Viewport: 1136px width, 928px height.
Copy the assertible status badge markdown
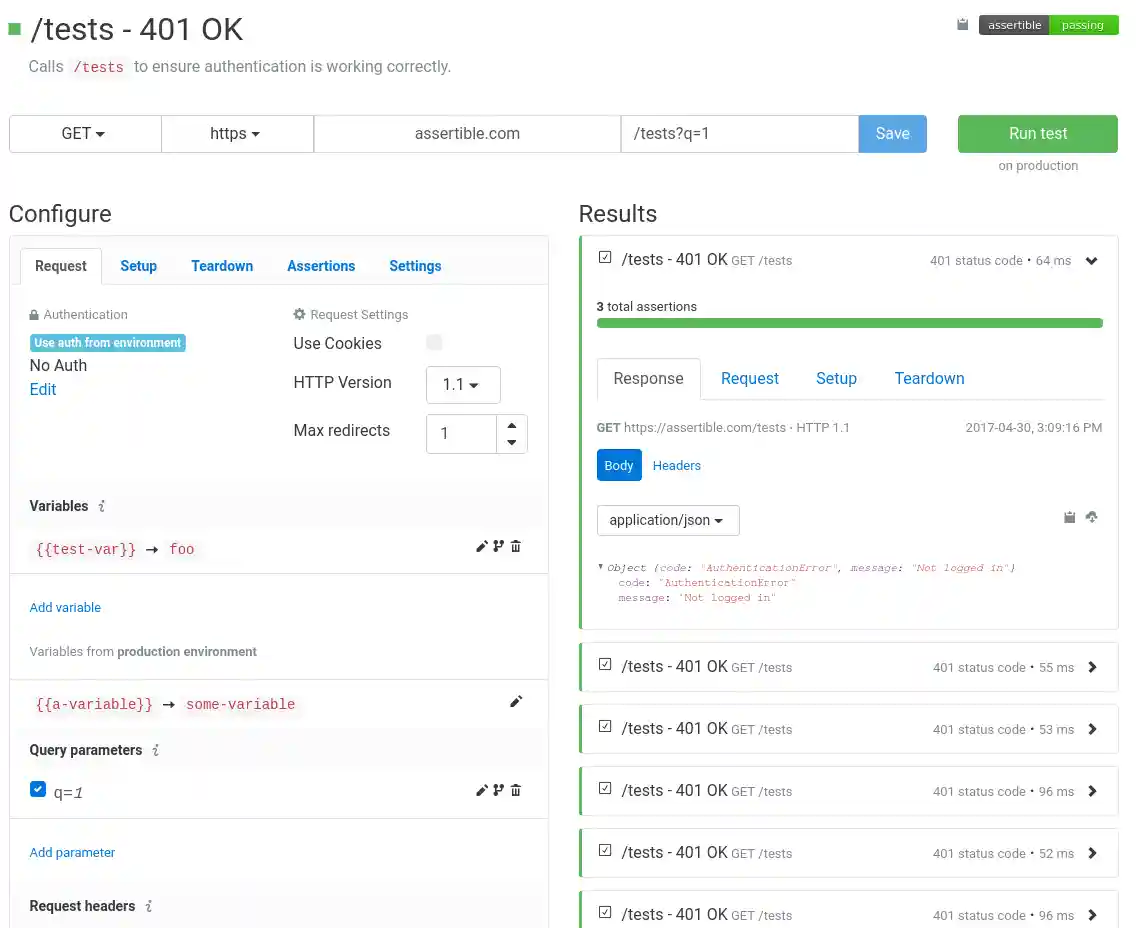coord(962,24)
